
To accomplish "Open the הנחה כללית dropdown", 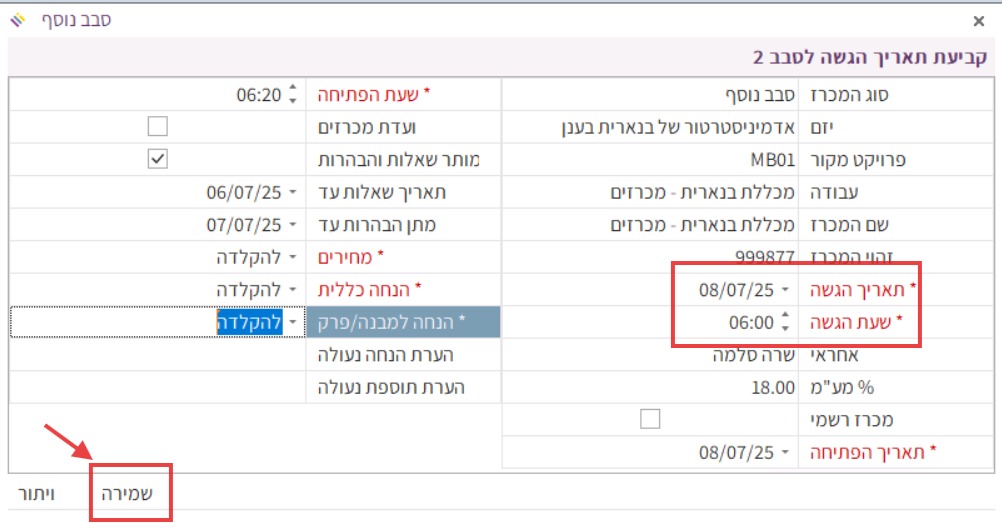I will click(293, 290).
